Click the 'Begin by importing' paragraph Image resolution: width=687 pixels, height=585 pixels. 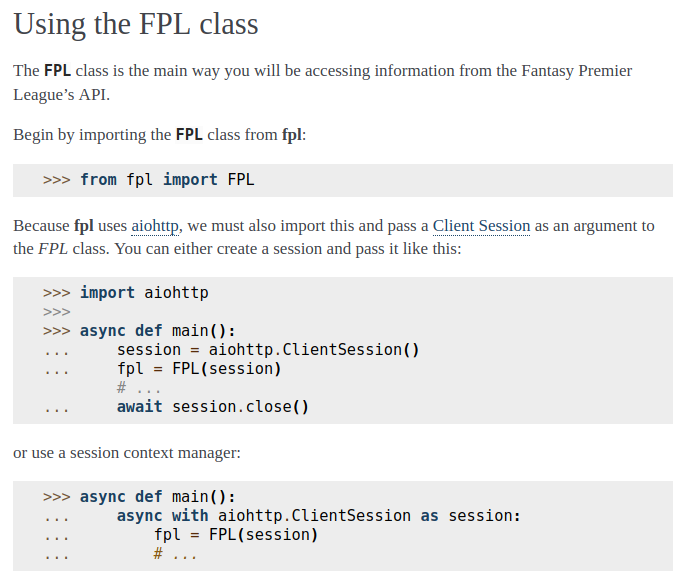pyautogui.click(x=159, y=135)
